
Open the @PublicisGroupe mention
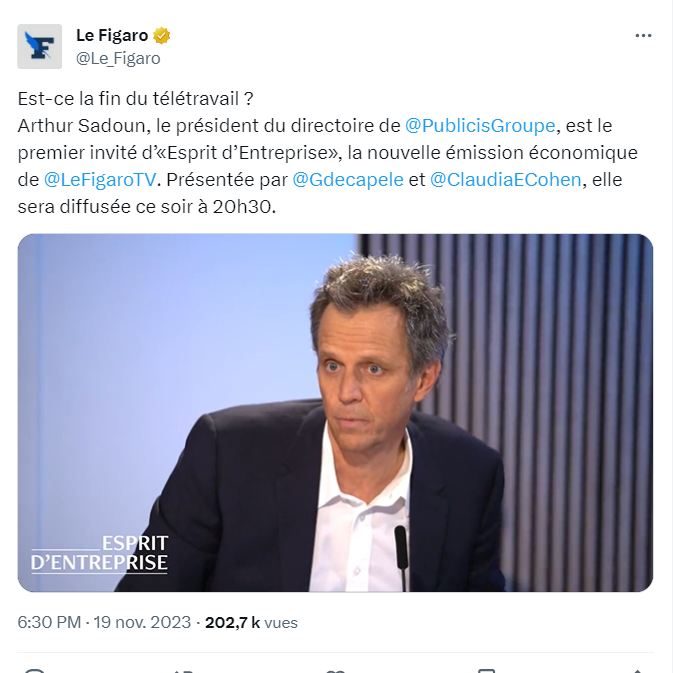click(x=480, y=126)
